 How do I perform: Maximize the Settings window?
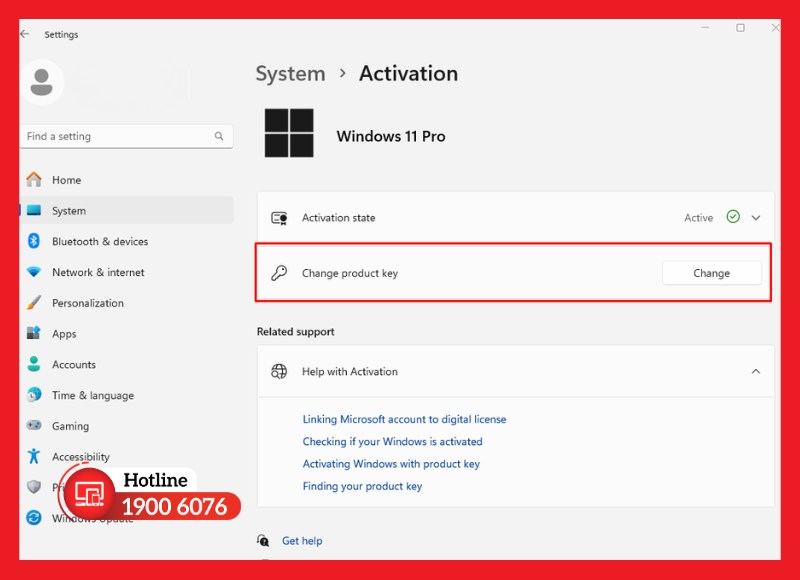[740, 28]
